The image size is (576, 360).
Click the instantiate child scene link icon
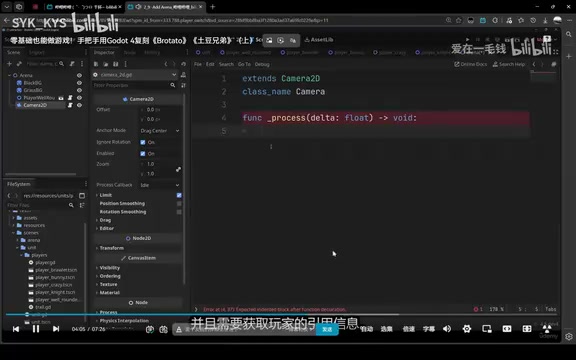[x=19, y=64]
